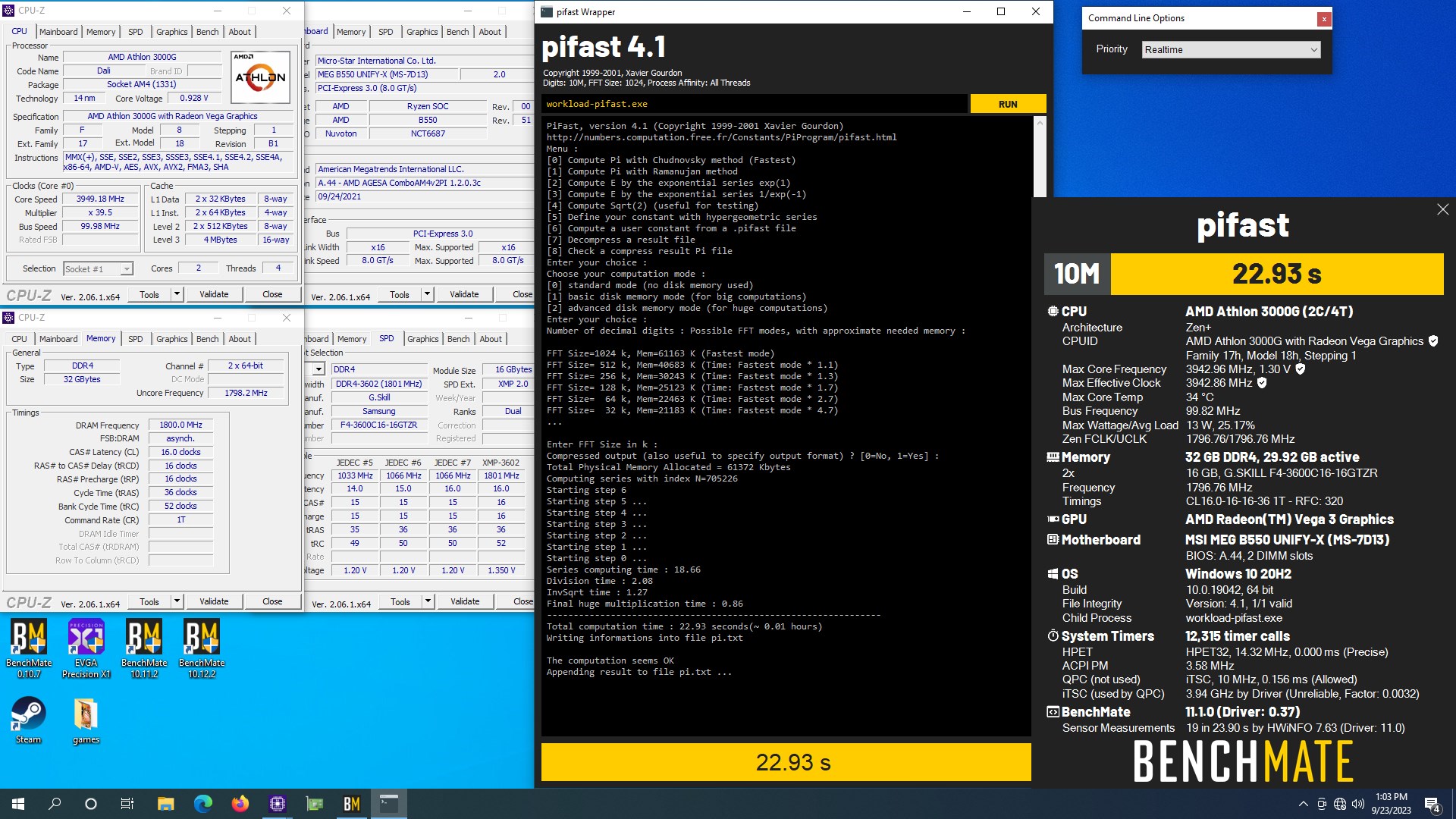Viewport: 1456px width, 819px height.
Task: Show hidden system tray icons
Action: [1303, 804]
